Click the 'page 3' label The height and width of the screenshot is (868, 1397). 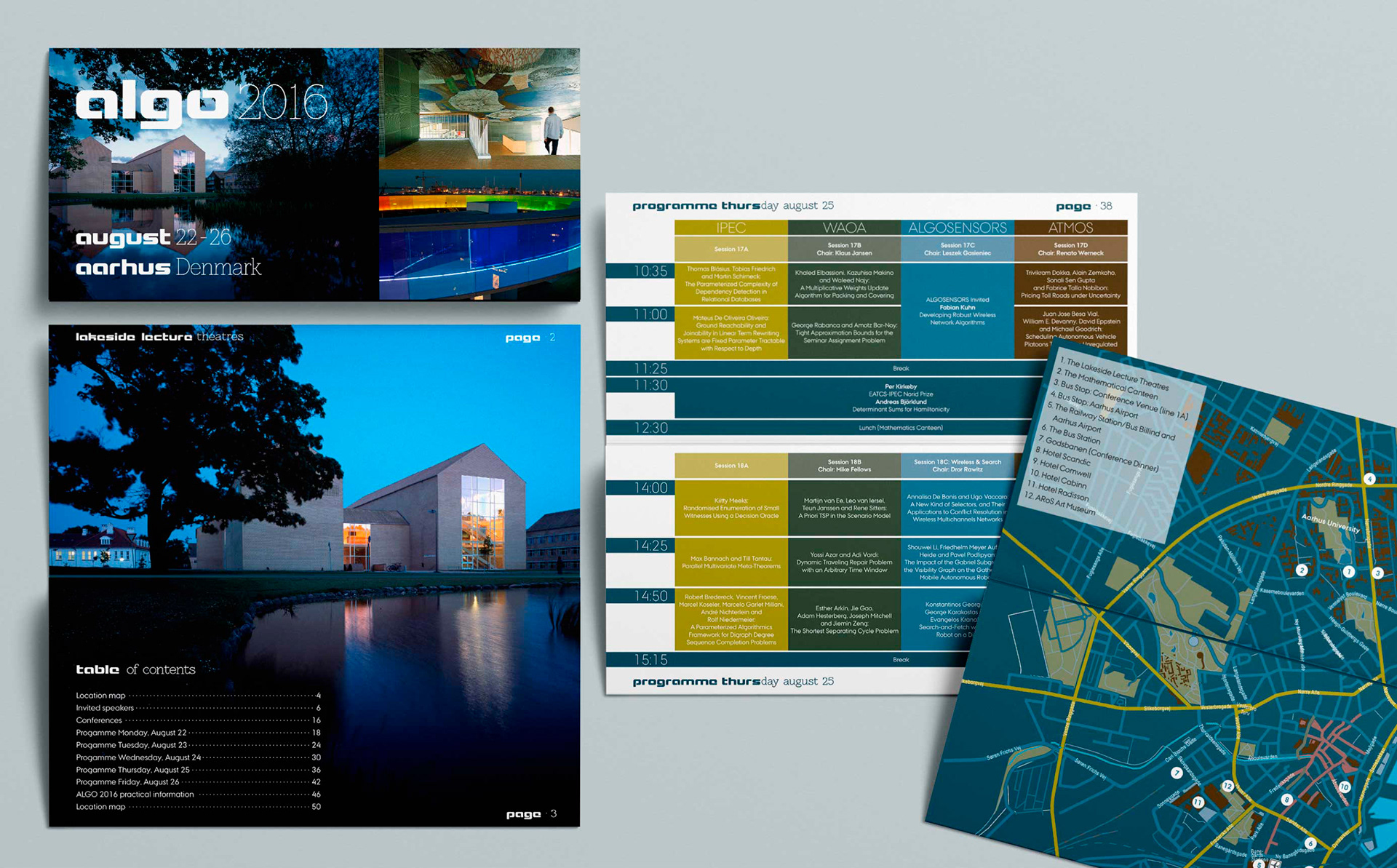[532, 814]
